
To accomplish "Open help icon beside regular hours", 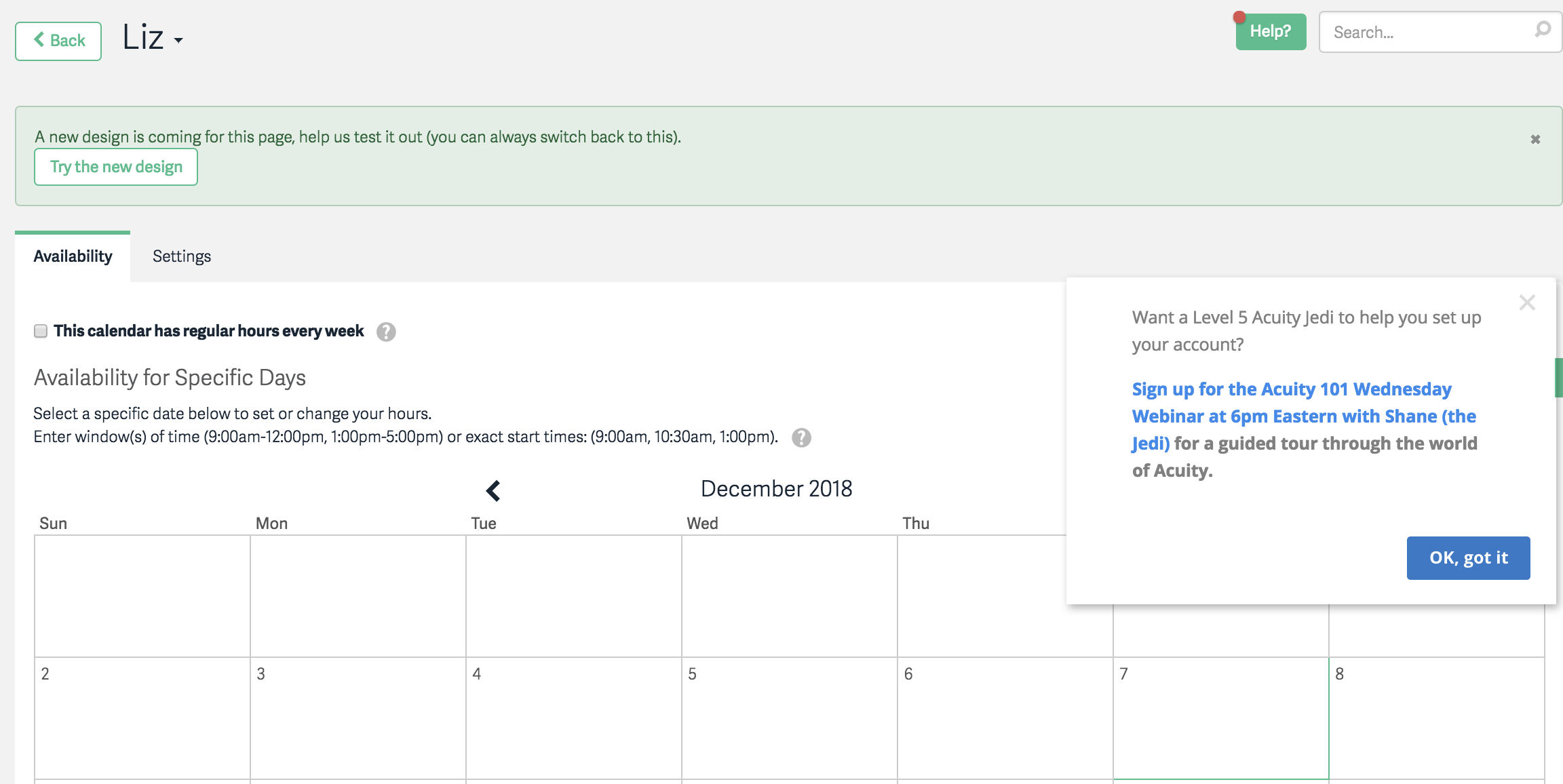I will tap(386, 332).
